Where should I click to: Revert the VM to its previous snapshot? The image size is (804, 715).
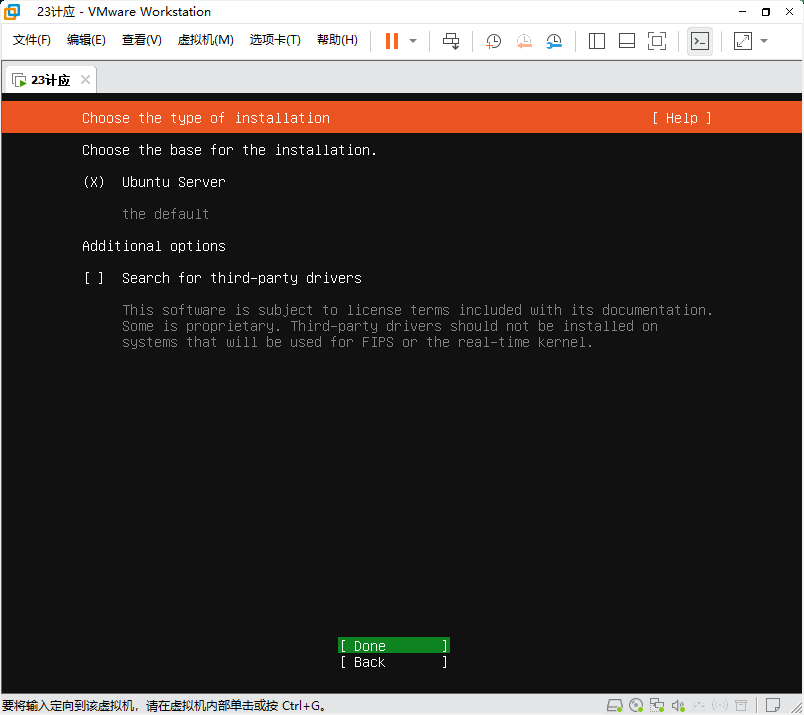click(x=524, y=41)
